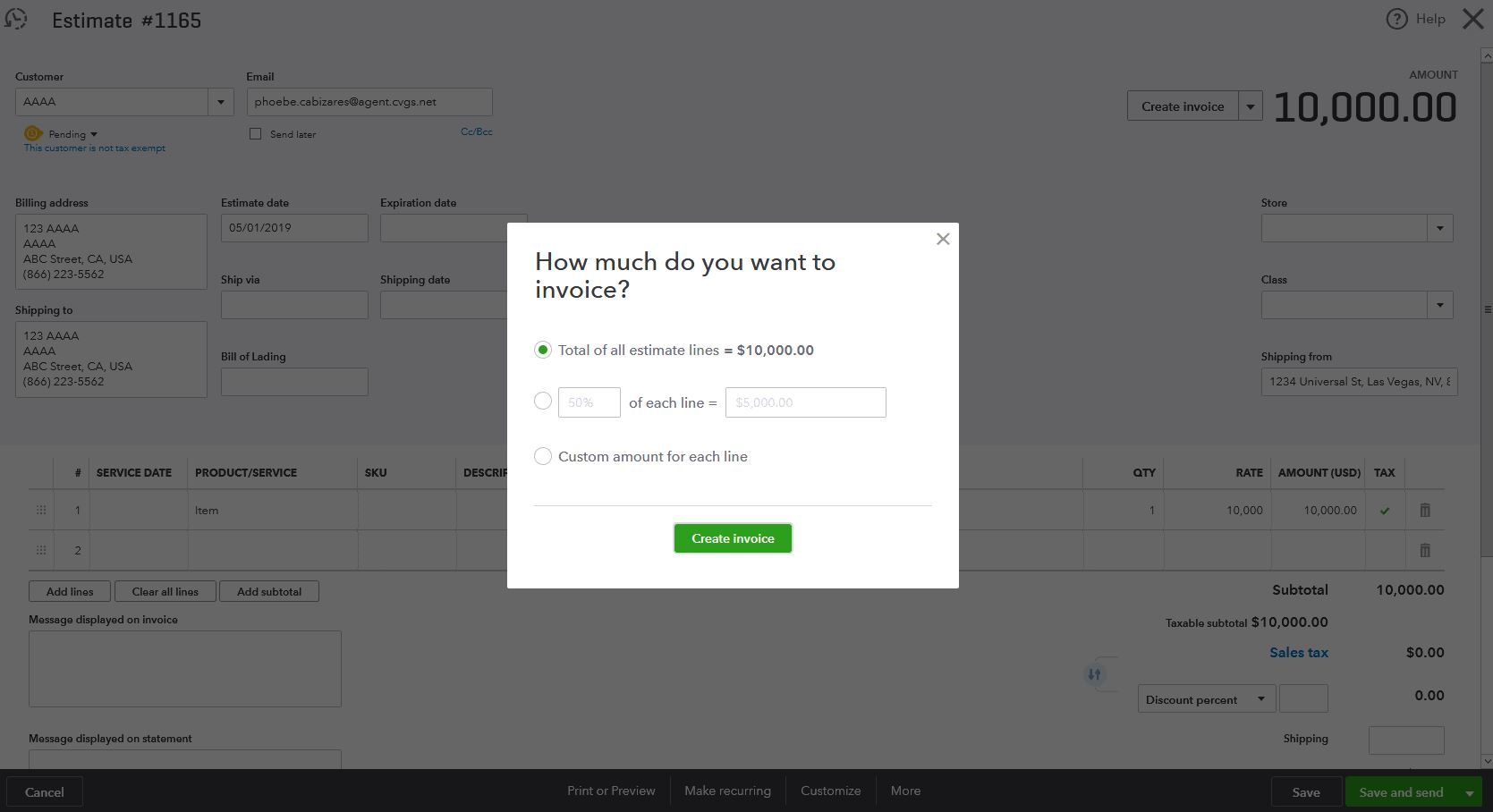
Task: Close the invoice amount dialog
Action: pyautogui.click(x=942, y=239)
